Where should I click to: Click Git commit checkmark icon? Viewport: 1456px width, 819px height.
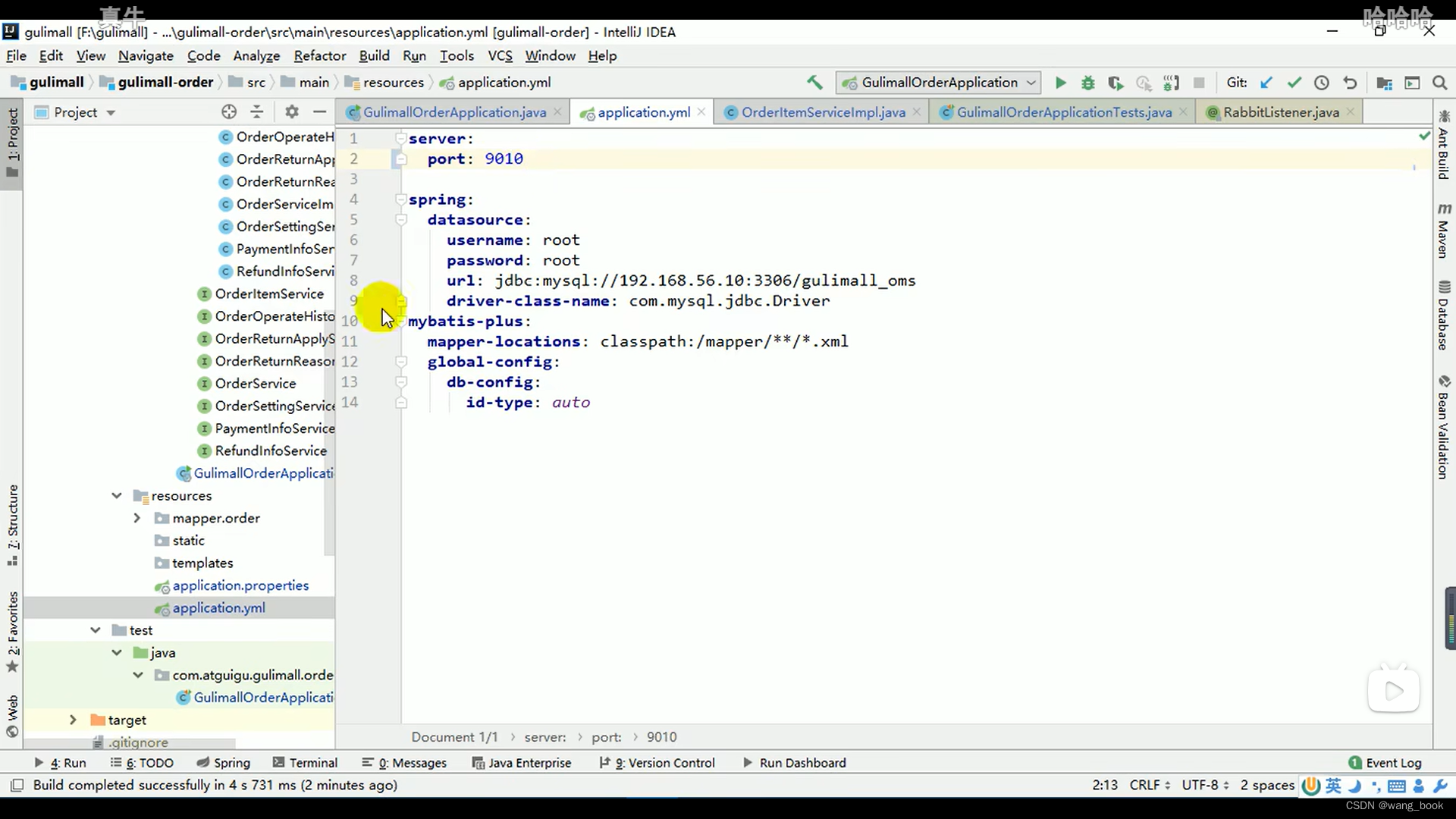[x=1294, y=83]
